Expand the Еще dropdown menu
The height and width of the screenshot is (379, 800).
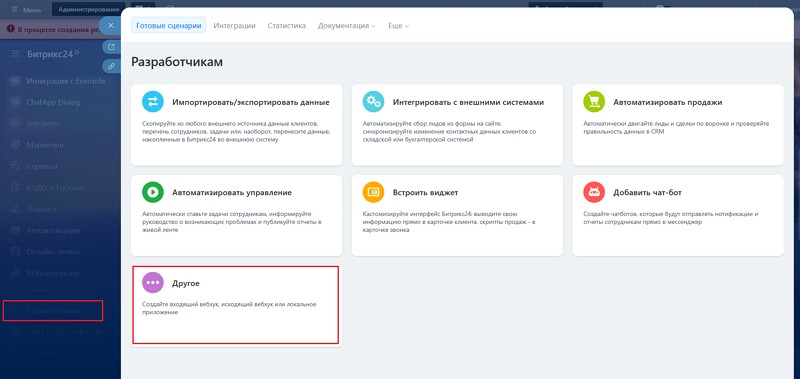398,26
